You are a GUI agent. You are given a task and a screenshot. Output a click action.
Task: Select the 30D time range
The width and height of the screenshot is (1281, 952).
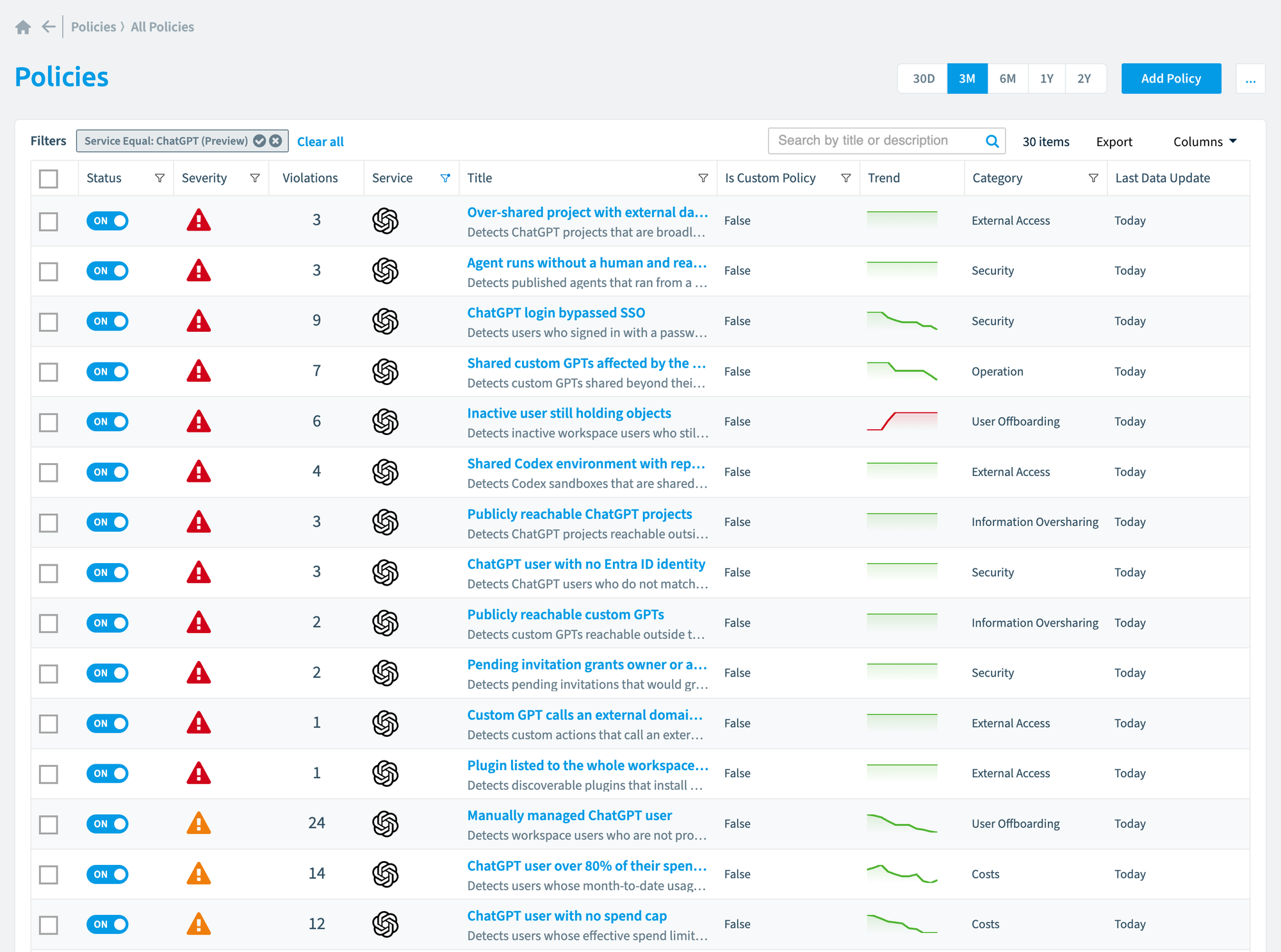click(x=923, y=79)
